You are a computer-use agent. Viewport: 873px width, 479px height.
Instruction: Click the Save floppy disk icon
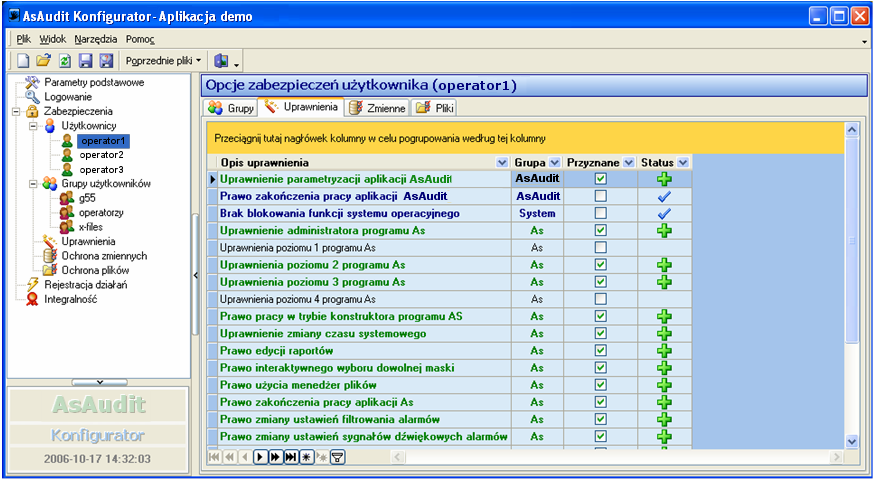click(85, 61)
